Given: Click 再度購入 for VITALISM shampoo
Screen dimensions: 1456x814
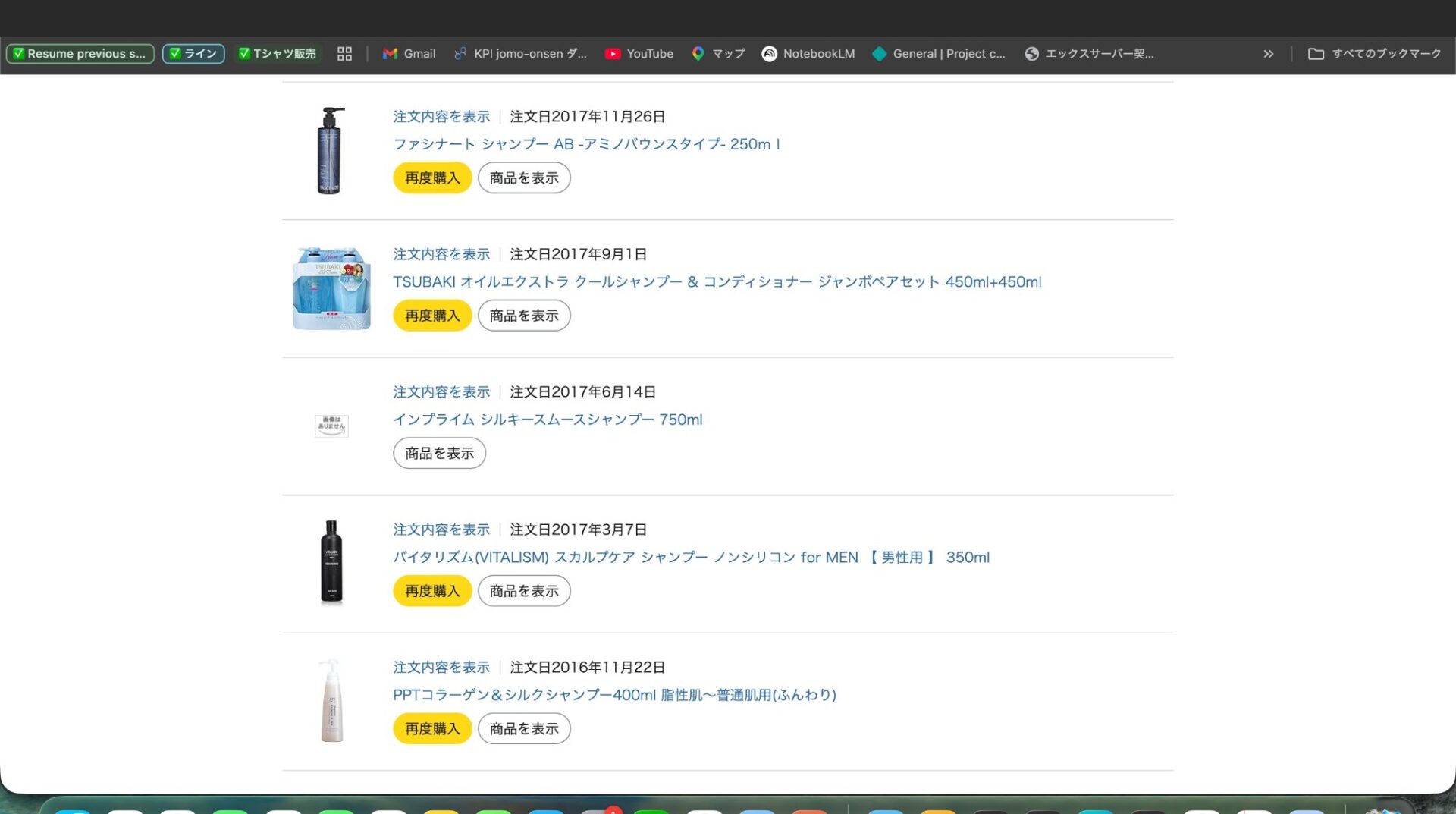Looking at the screenshot, I should coord(432,591).
